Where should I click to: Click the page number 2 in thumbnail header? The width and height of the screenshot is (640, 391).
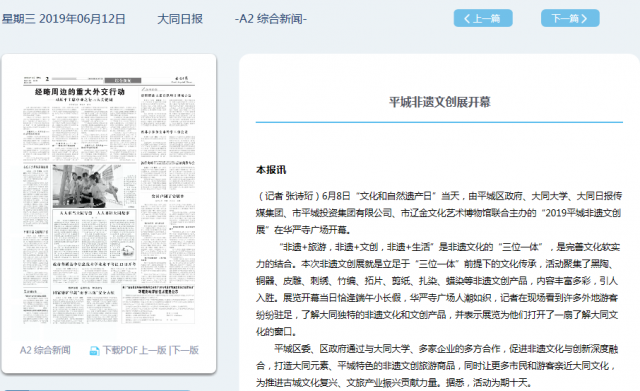tap(47, 79)
